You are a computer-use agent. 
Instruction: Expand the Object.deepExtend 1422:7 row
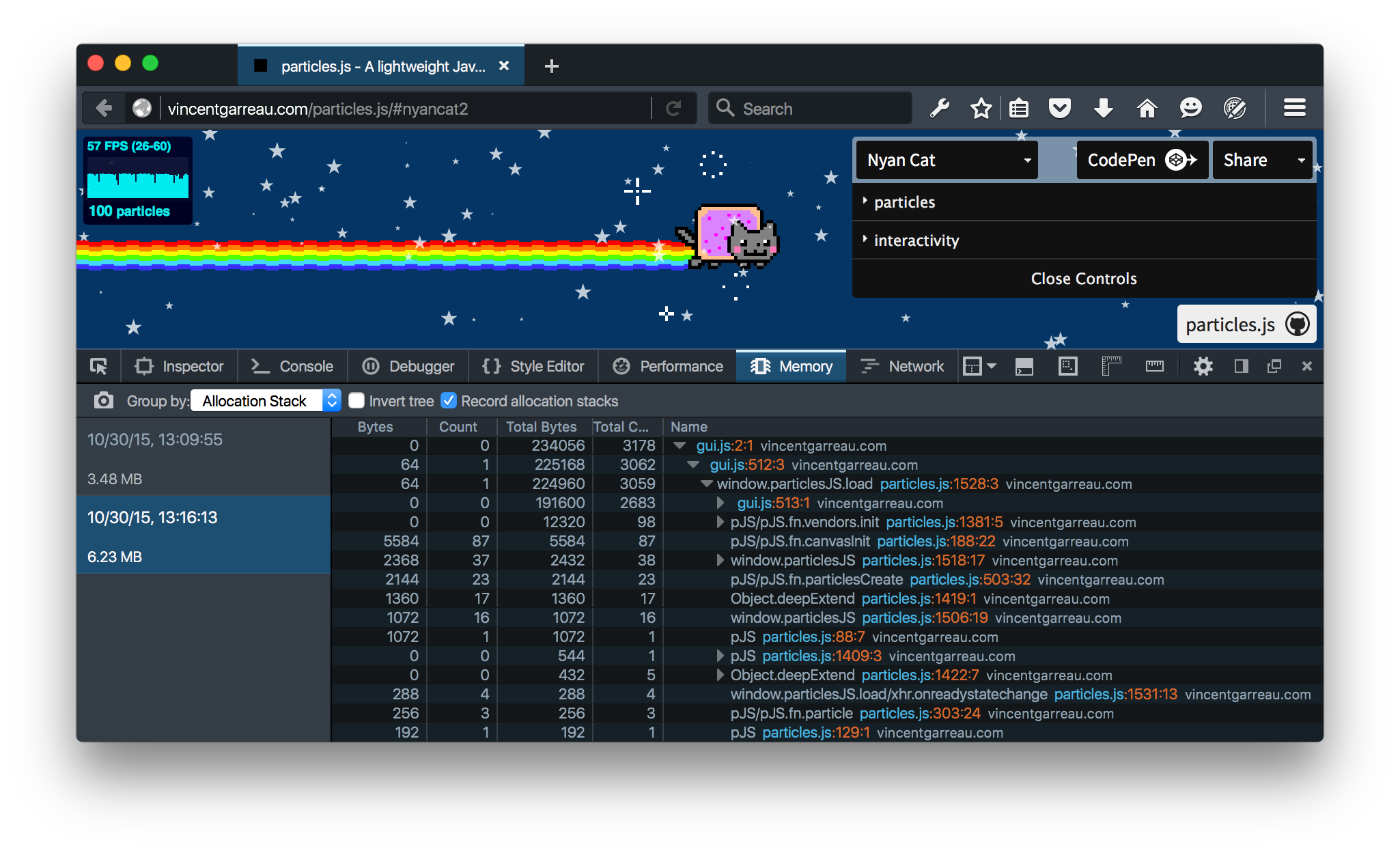click(x=720, y=675)
